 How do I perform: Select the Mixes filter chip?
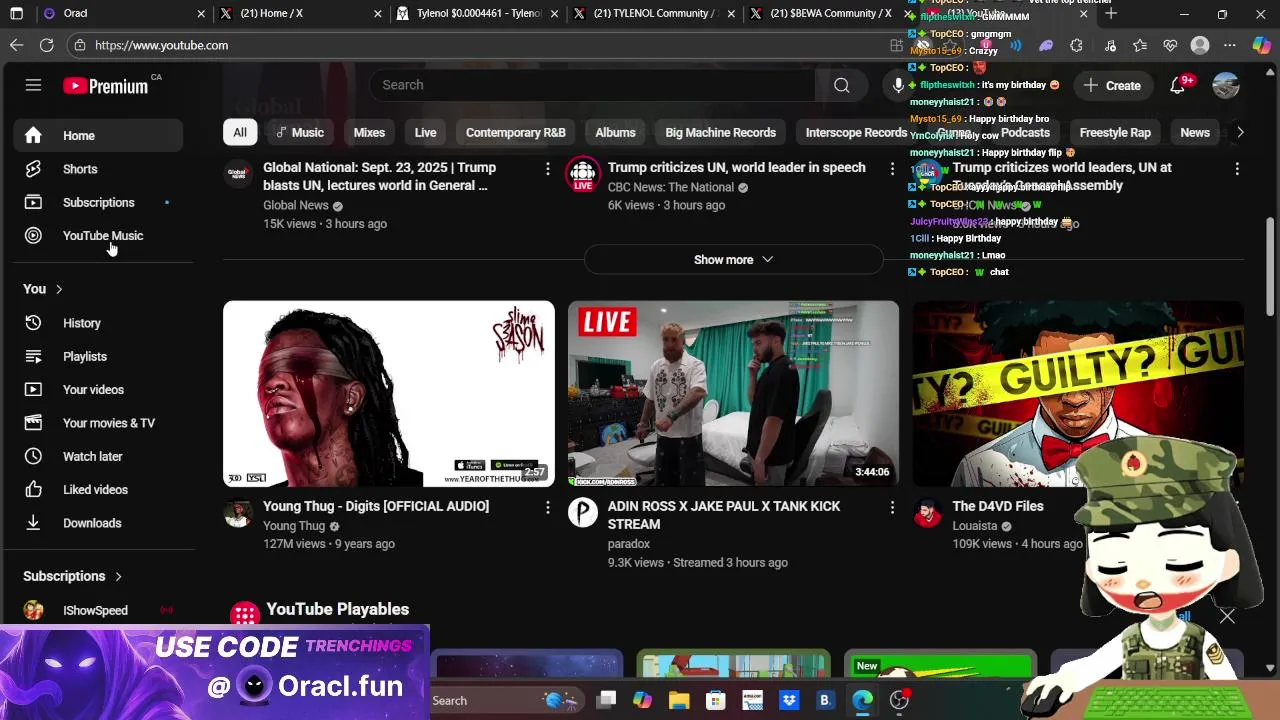(369, 132)
